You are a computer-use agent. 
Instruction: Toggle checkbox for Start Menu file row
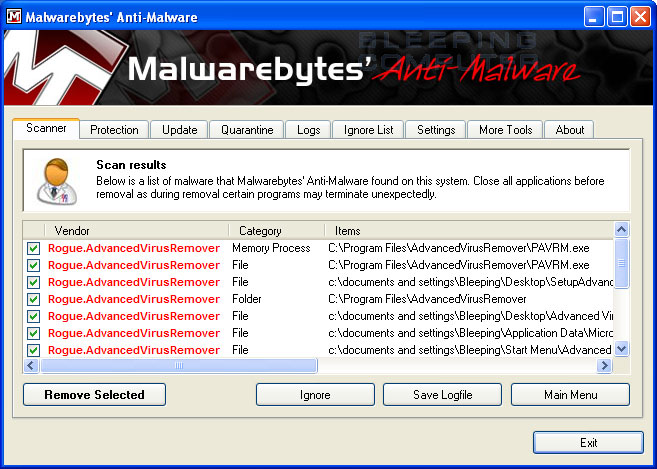pyautogui.click(x=34, y=350)
